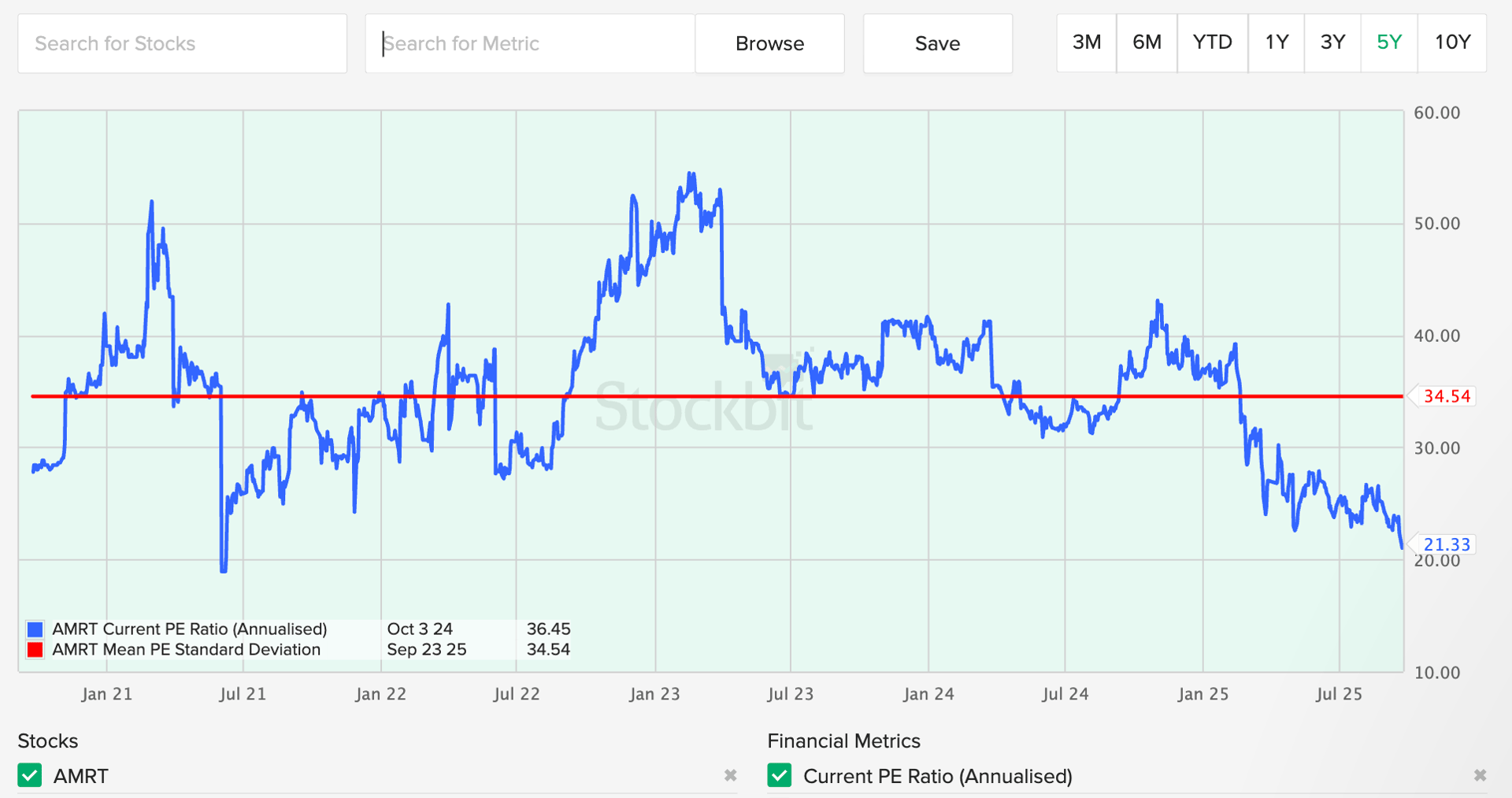Select the 6M time range
This screenshot has width=1512, height=798.
(x=1147, y=43)
